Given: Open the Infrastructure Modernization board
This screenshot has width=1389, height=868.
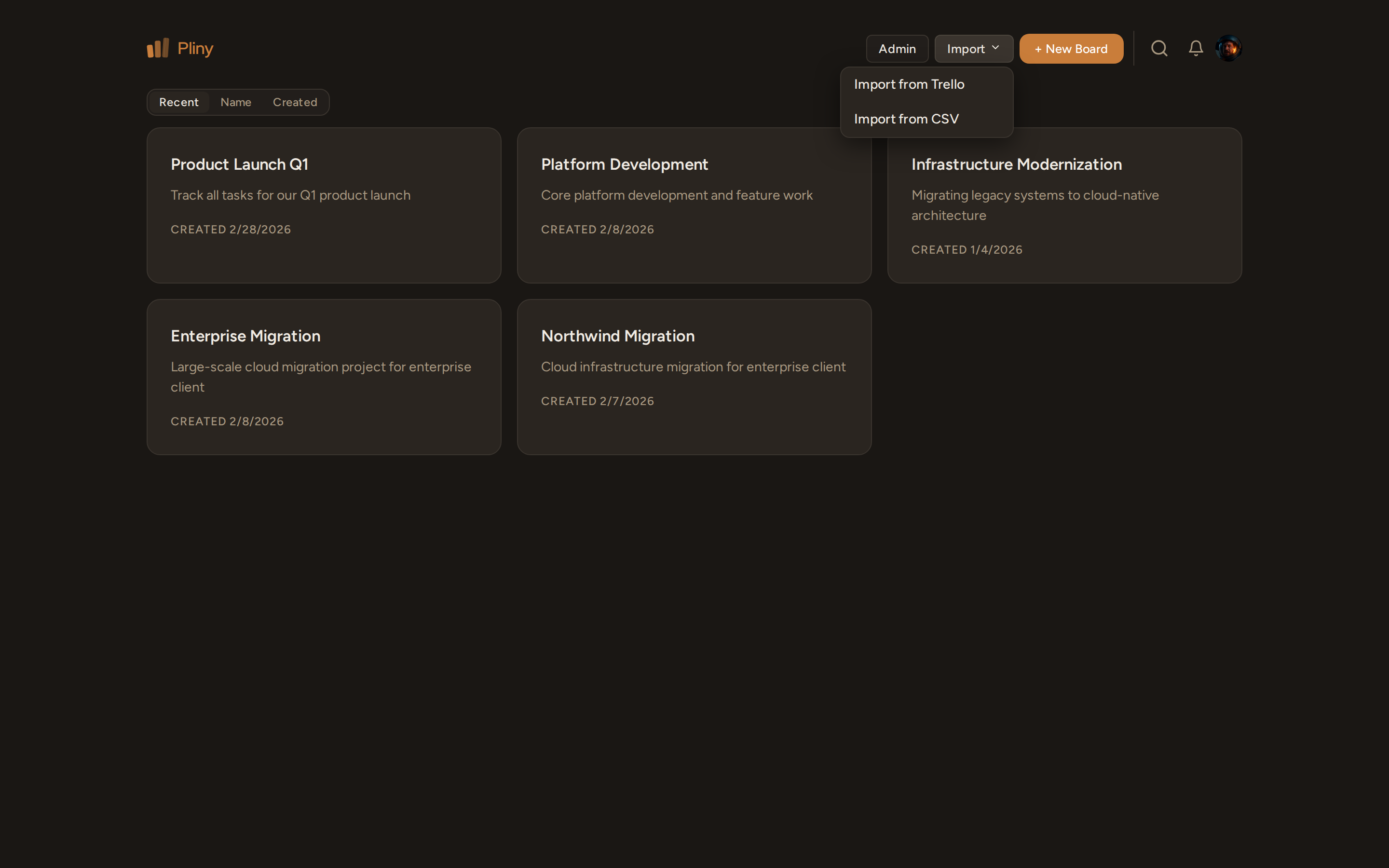Looking at the screenshot, I should (1017, 164).
